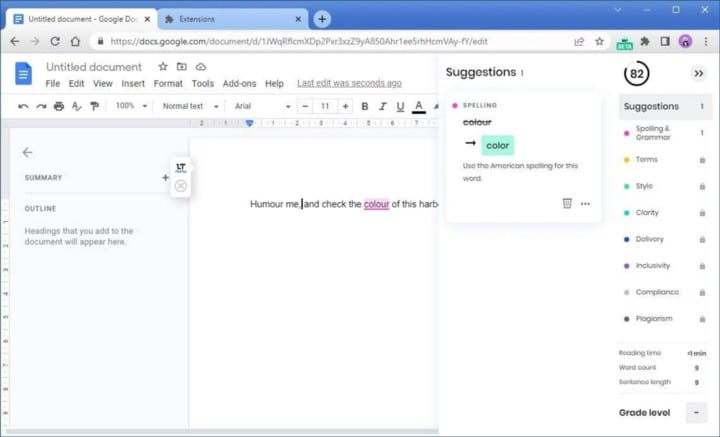Select the locked Terms category
The image size is (720, 437).
tap(665, 160)
